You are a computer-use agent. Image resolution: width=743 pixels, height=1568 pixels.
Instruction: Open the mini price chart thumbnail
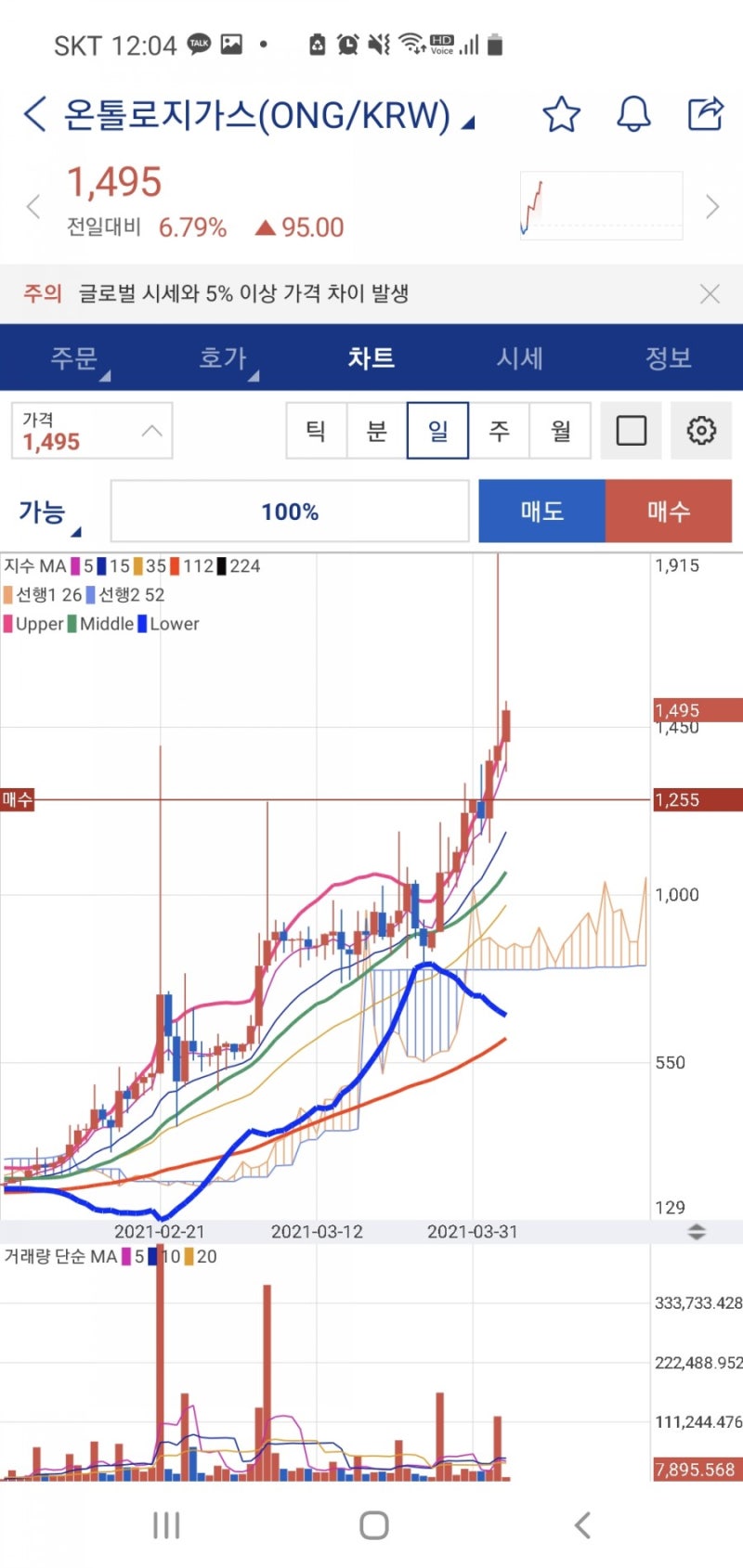601,206
